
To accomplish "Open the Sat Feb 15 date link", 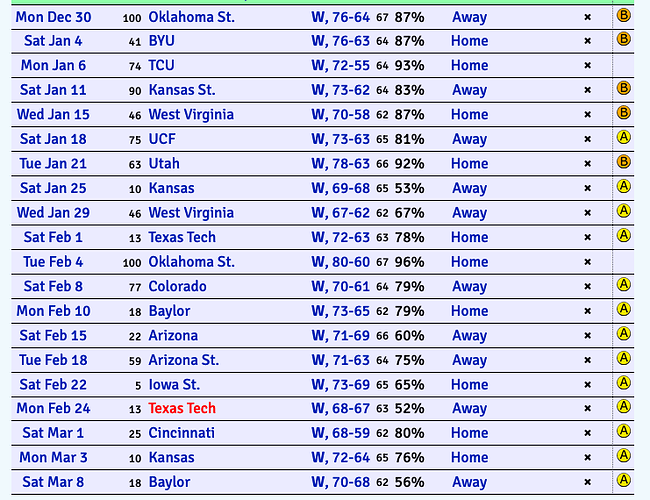I will [x=53, y=335].
